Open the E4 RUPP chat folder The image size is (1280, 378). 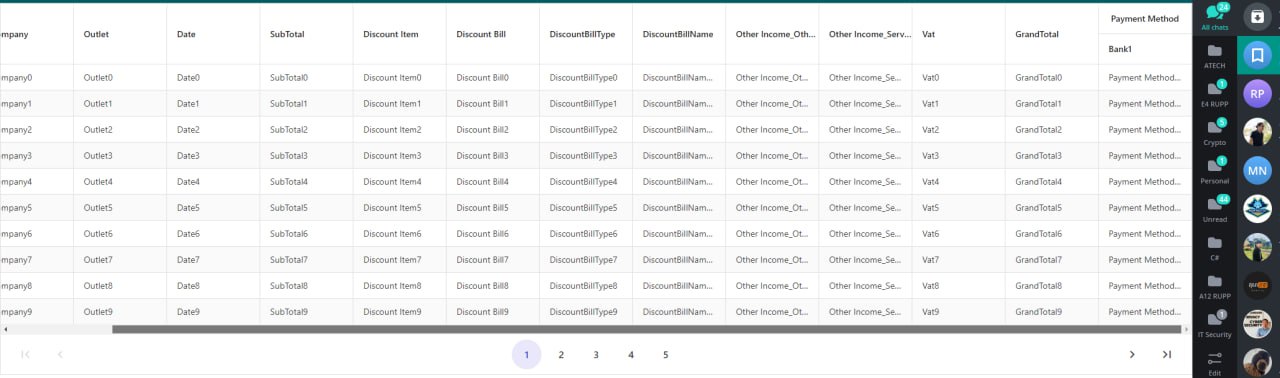[x=1214, y=93]
